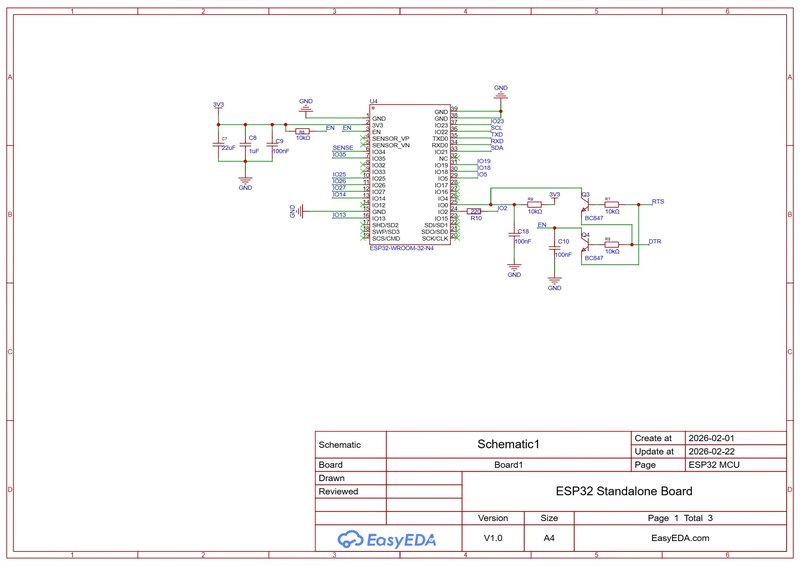Click the RXD0 pin name in U4
This screenshot has width=800, height=566.
(x=440, y=145)
